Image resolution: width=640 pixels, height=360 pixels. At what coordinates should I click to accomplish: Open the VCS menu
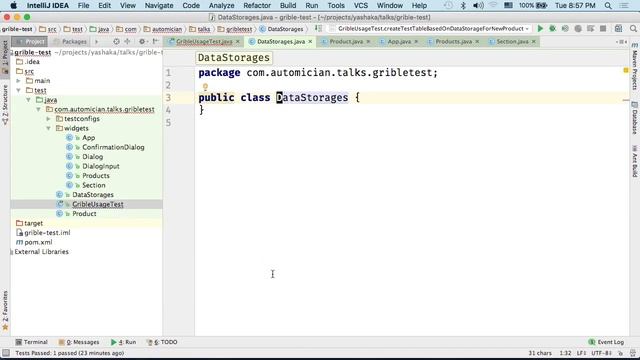pos(360,6)
